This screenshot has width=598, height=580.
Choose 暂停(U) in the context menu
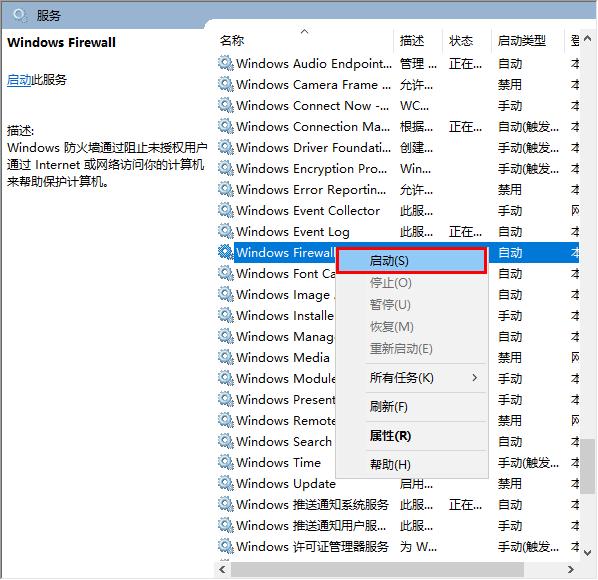[412, 305]
